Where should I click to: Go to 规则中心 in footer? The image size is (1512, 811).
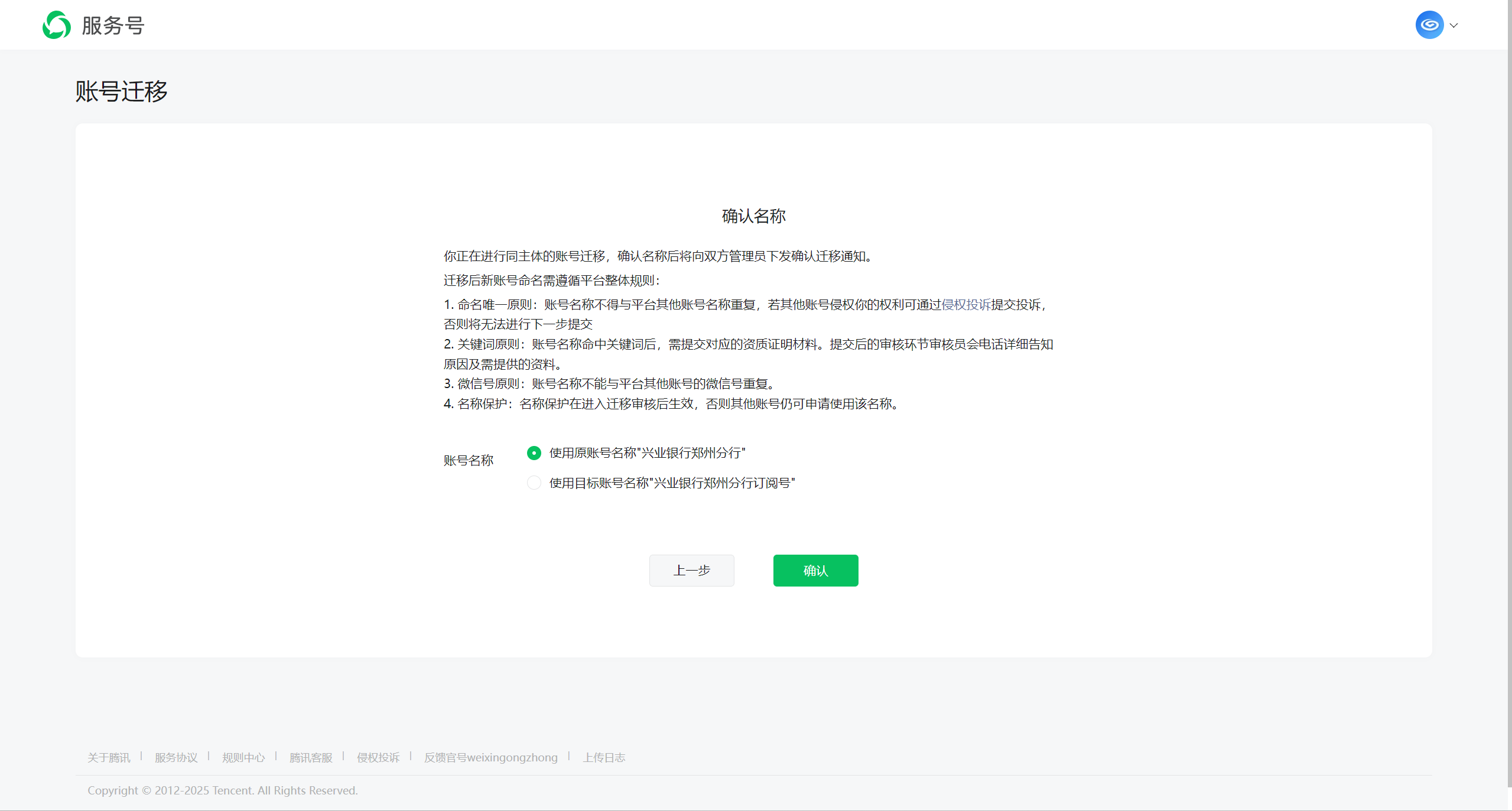pos(243,758)
